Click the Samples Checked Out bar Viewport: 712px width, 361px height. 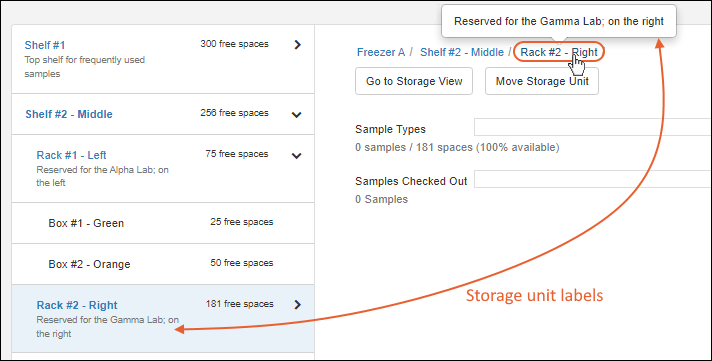pos(593,179)
